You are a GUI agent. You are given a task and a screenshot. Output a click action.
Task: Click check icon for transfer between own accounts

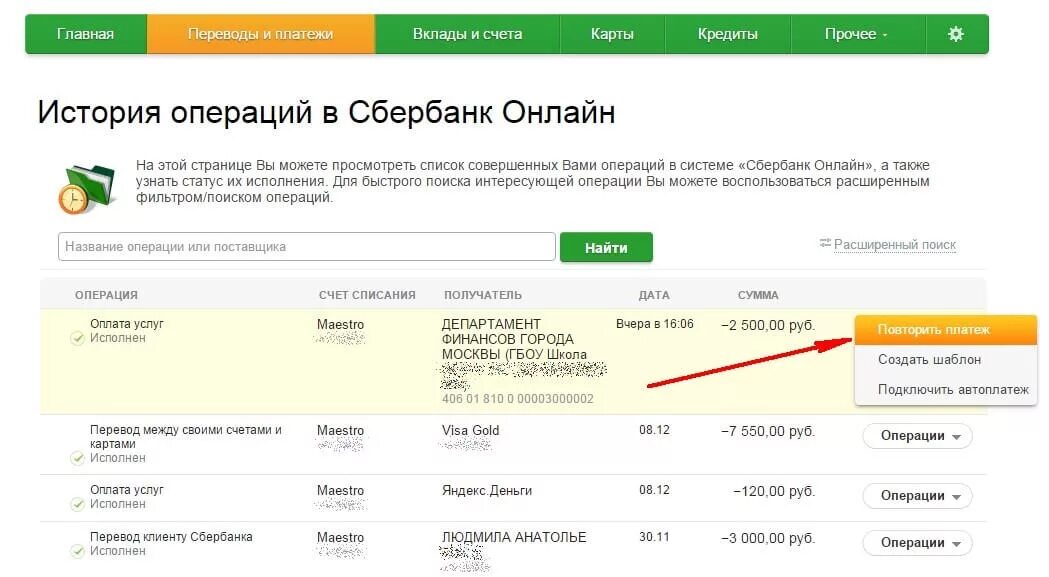[x=78, y=459]
